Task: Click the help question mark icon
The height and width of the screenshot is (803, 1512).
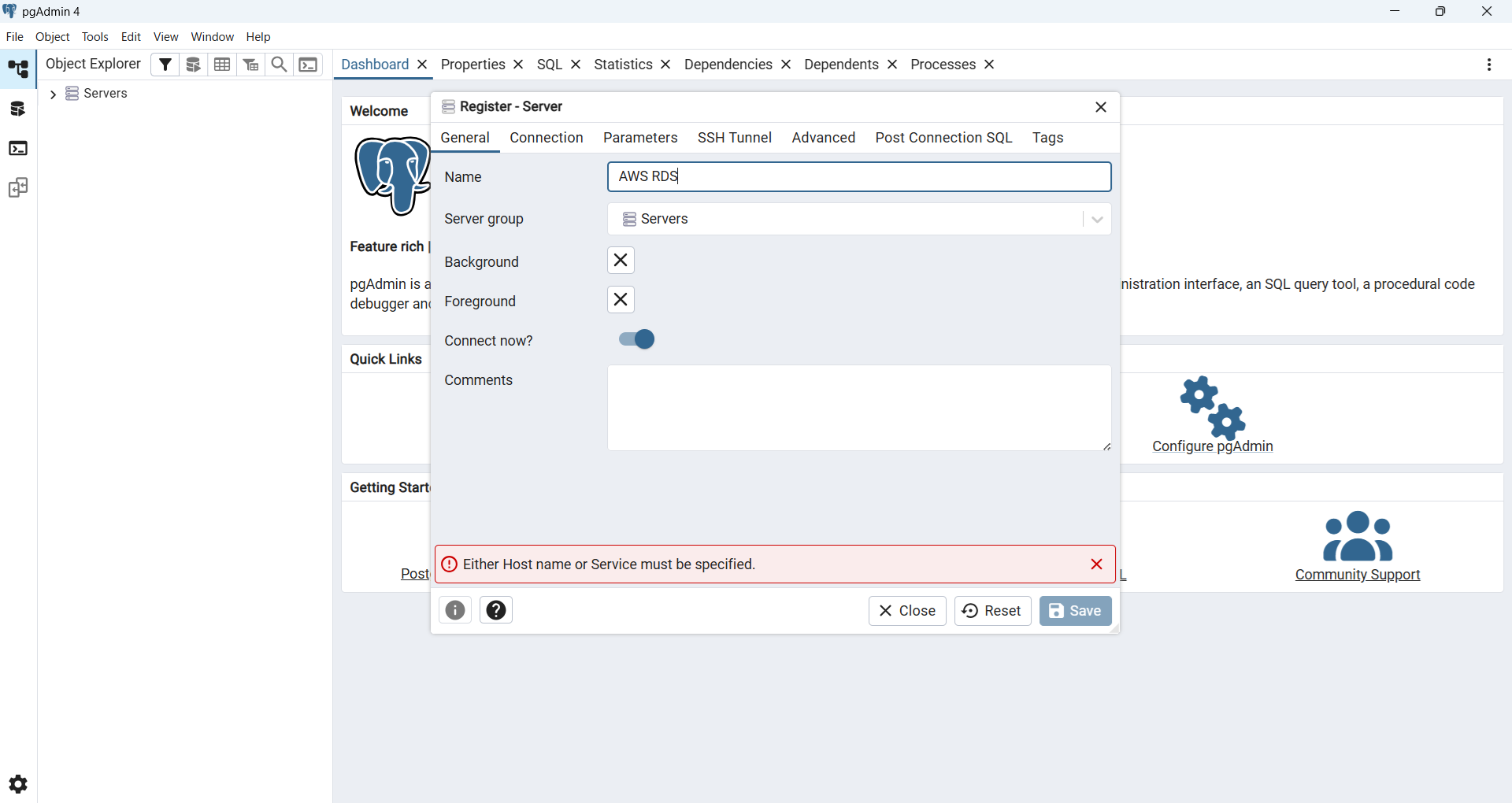Action: pyautogui.click(x=496, y=610)
